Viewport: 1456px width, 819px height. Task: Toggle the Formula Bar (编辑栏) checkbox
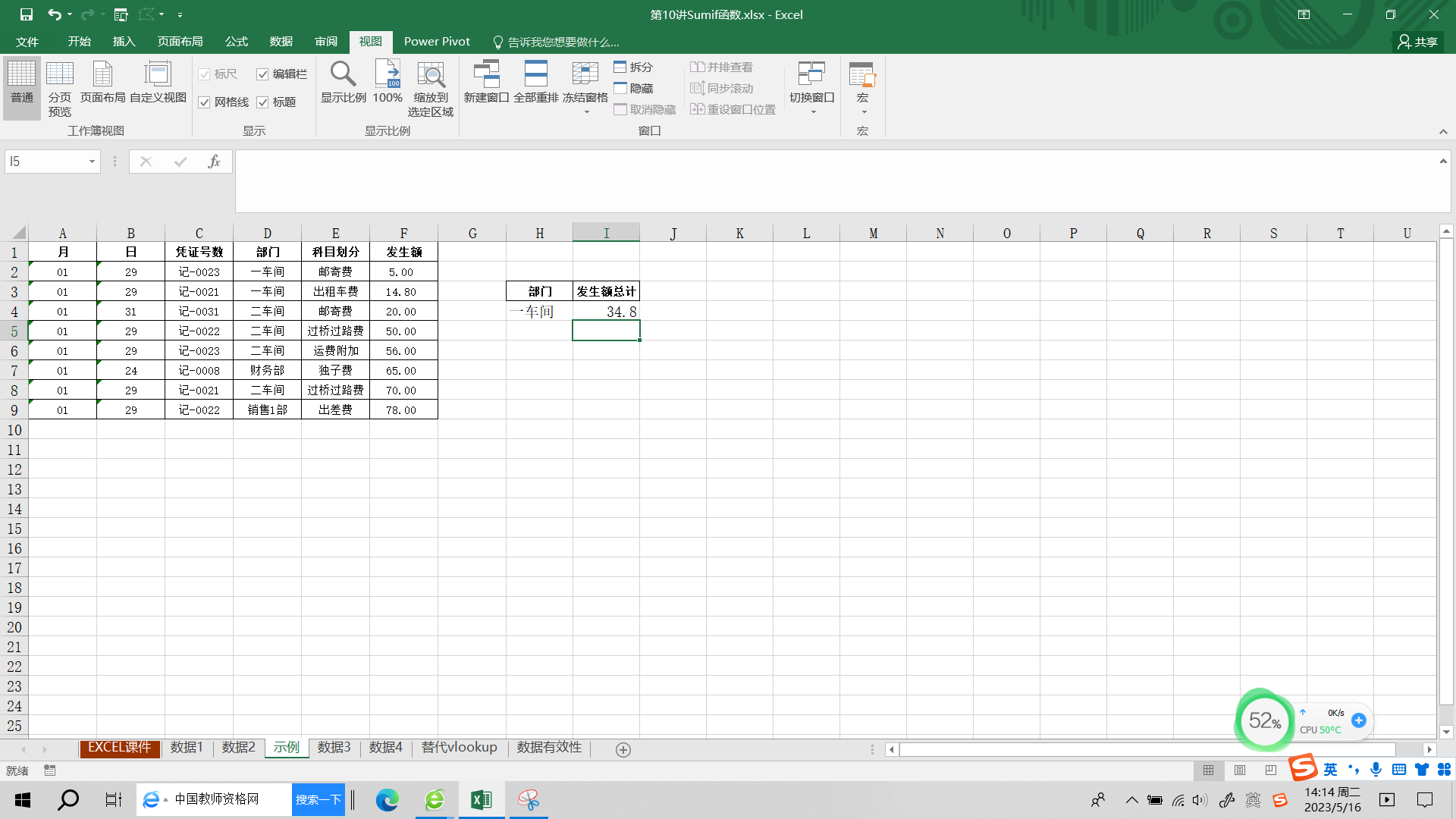[x=262, y=74]
